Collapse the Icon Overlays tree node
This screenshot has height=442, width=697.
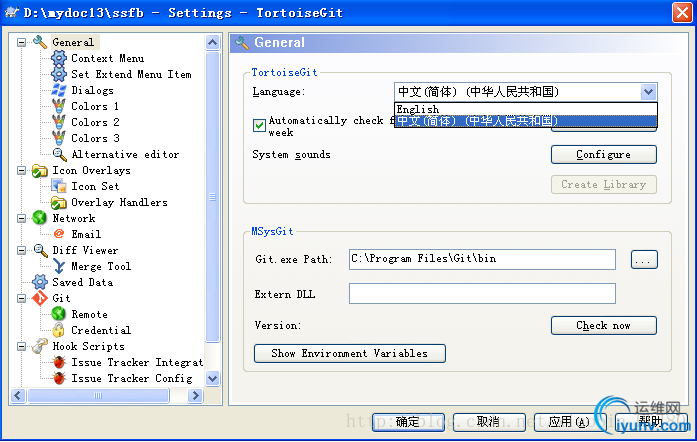point(21,171)
